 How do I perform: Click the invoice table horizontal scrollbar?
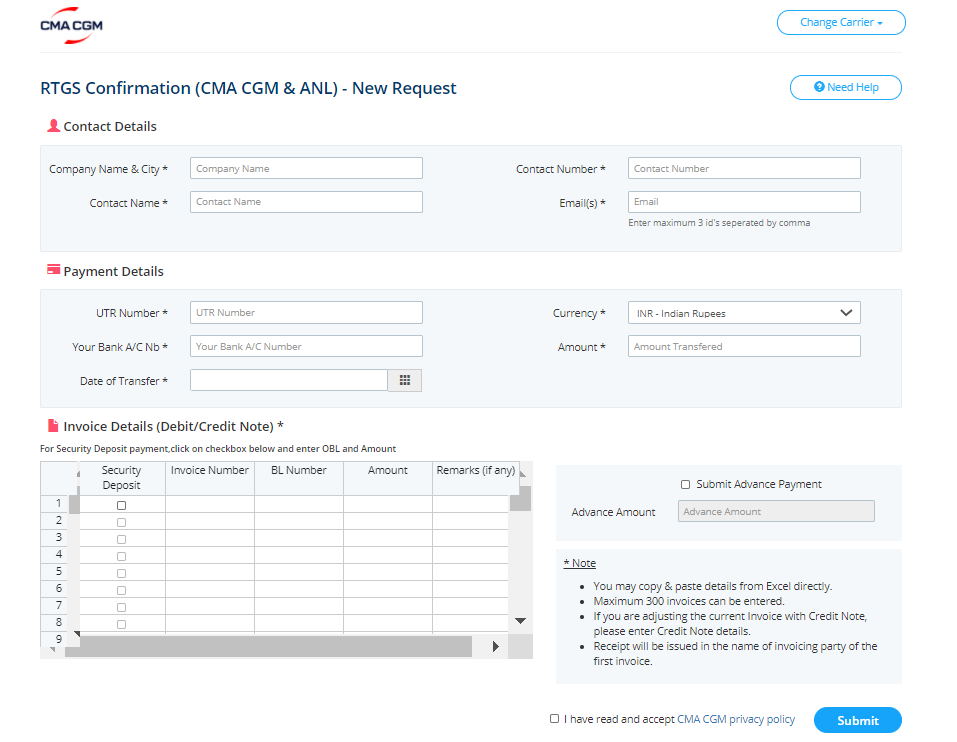[x=270, y=647]
